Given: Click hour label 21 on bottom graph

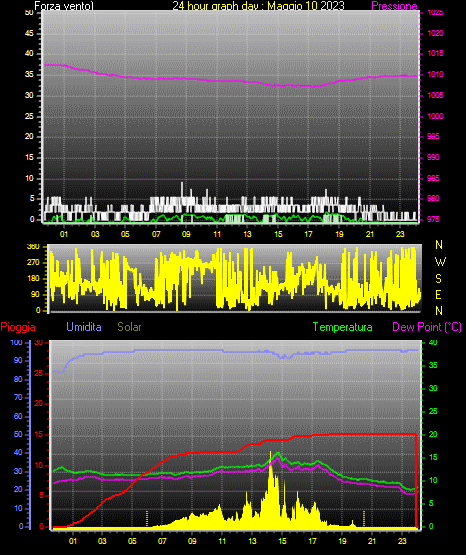Looking at the screenshot, I should (372, 541).
